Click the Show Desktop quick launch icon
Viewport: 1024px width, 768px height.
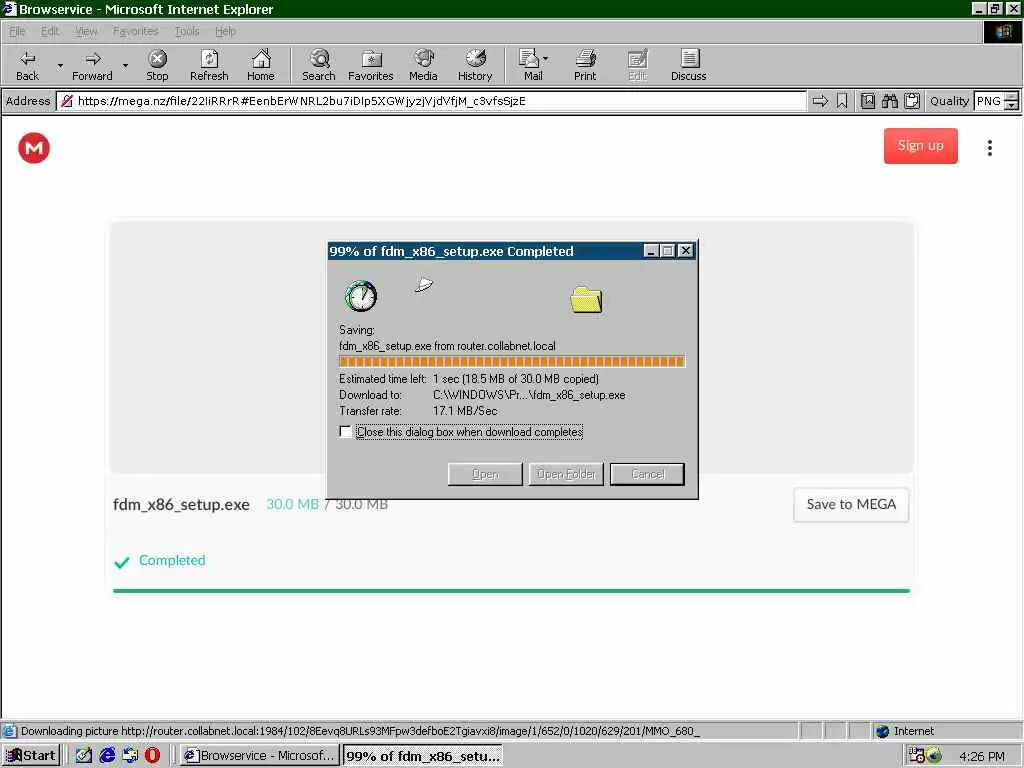tap(84, 756)
